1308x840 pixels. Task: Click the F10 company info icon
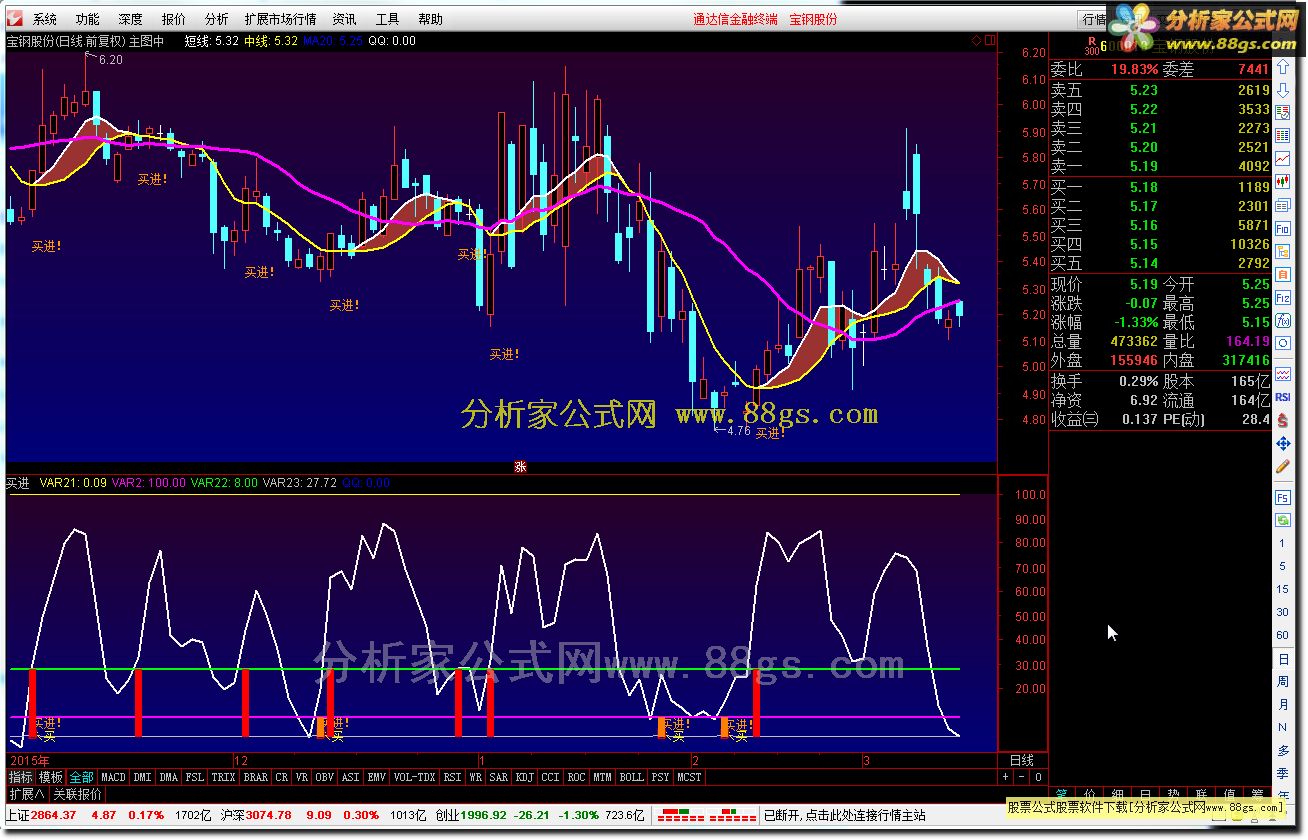pos(1283,227)
